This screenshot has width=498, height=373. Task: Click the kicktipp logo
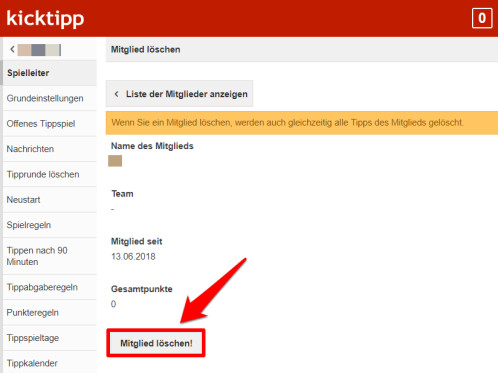45,19
